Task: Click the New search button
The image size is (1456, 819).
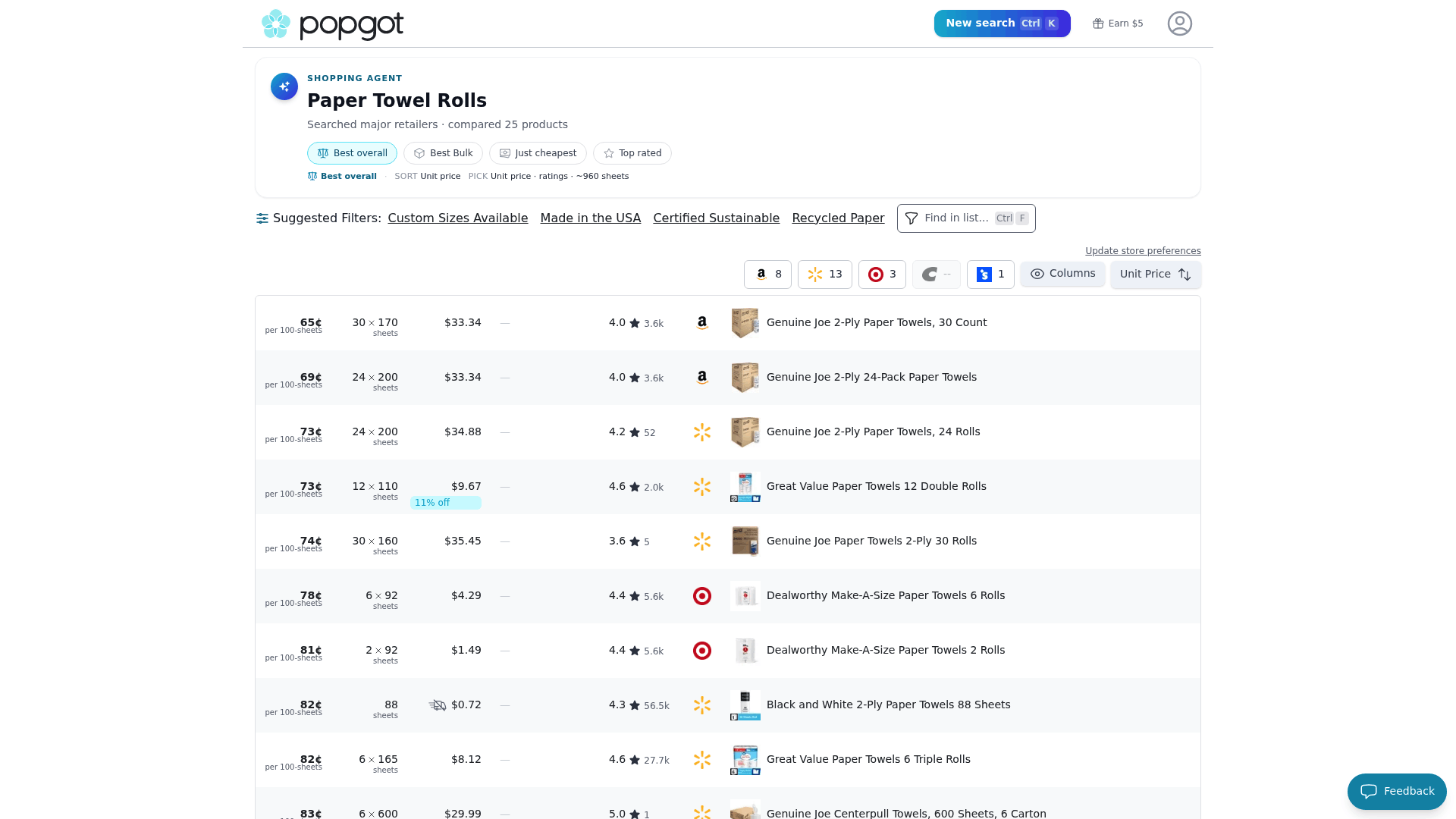Action: 1003,24
